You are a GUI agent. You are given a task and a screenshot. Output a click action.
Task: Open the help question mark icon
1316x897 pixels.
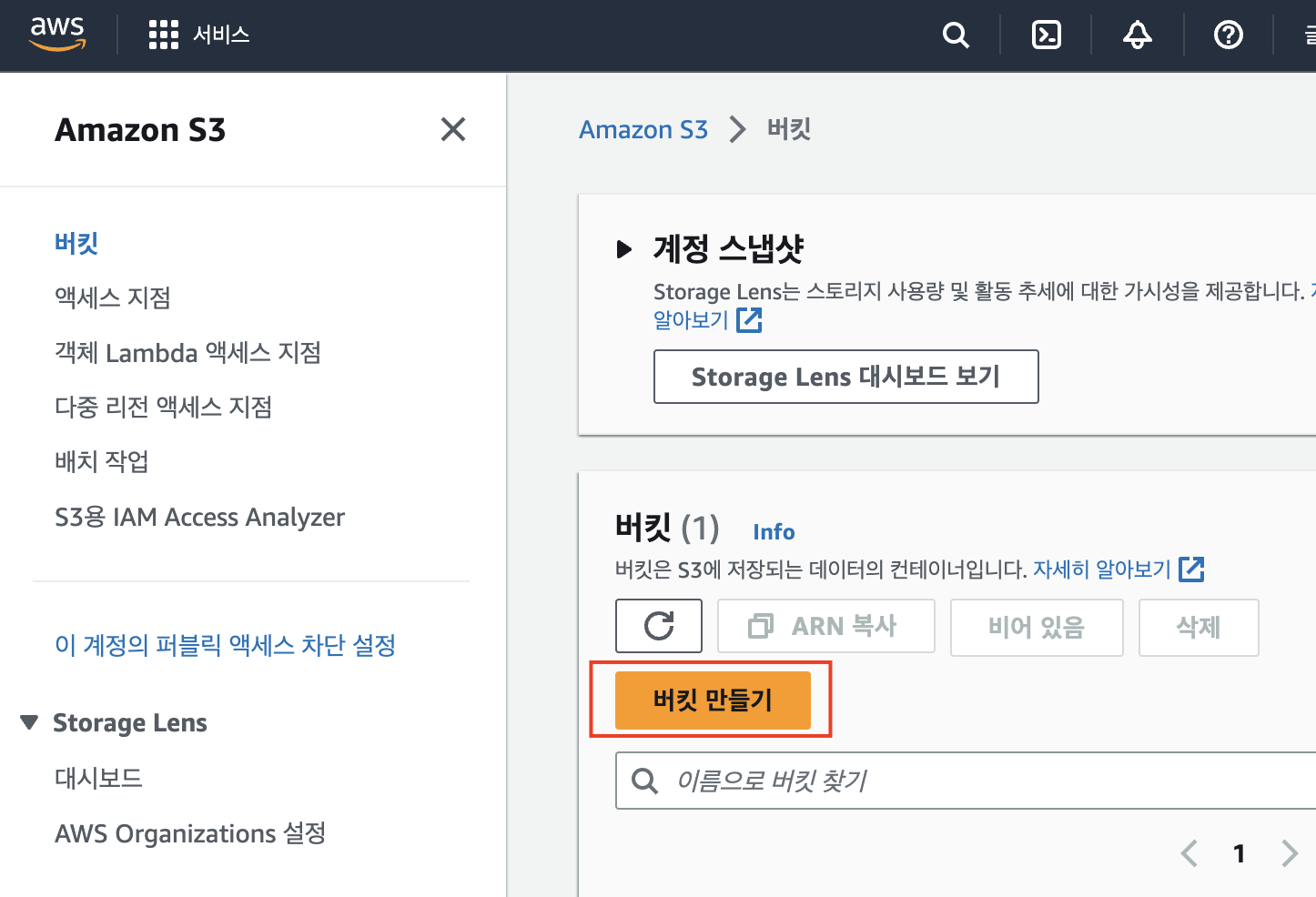point(1229,35)
